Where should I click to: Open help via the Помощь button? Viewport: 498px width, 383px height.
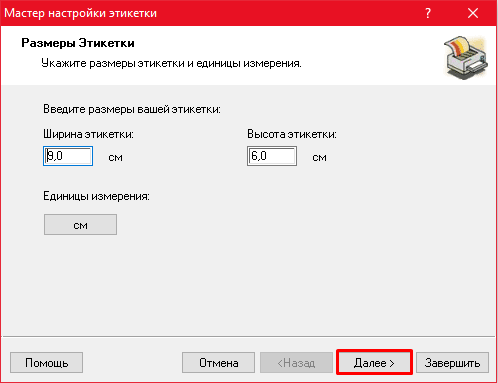point(46,362)
